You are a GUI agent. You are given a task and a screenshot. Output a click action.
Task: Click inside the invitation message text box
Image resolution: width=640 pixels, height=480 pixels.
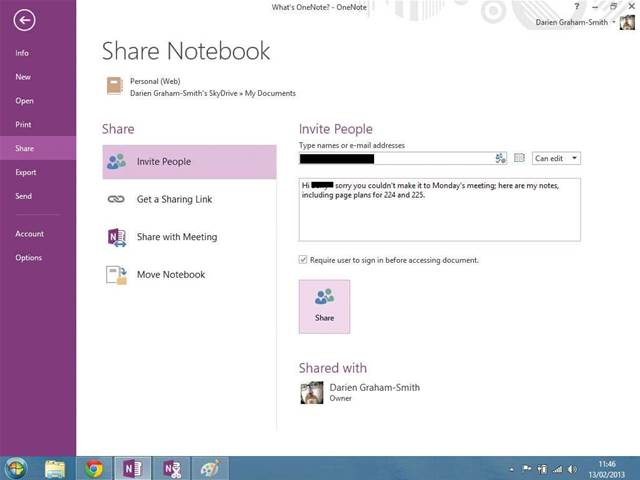440,210
